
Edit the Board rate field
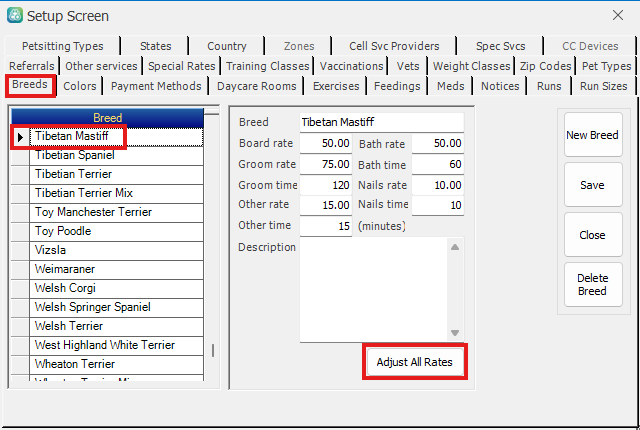click(x=326, y=143)
